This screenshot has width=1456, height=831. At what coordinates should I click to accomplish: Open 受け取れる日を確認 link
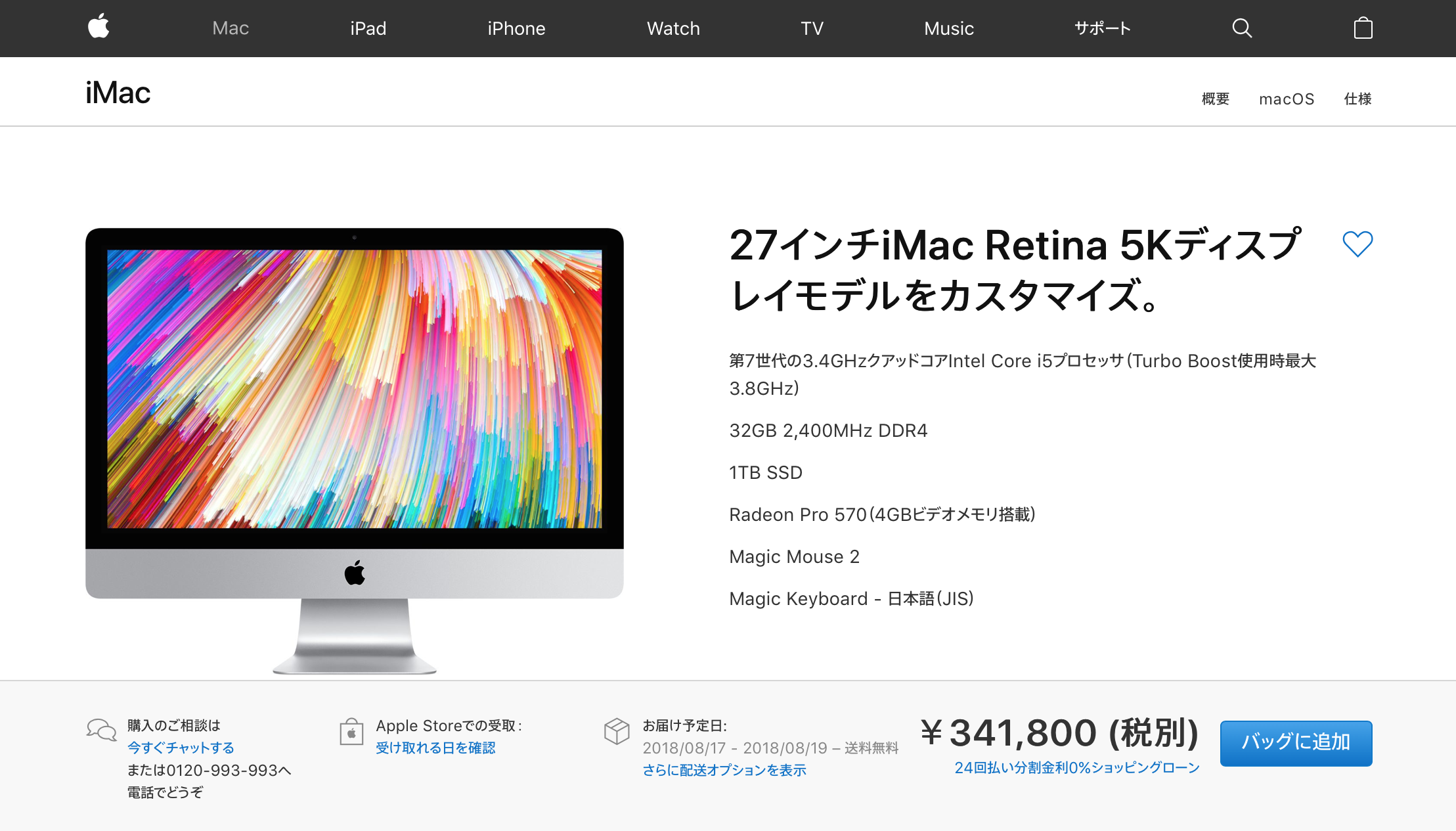pyautogui.click(x=435, y=748)
